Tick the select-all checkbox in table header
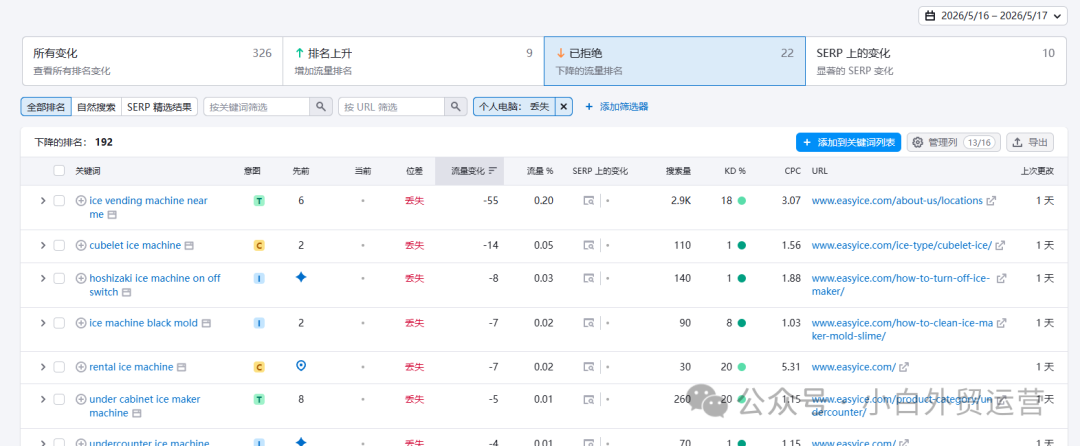Screen dimensions: 1080x446 pyautogui.click(x=59, y=171)
